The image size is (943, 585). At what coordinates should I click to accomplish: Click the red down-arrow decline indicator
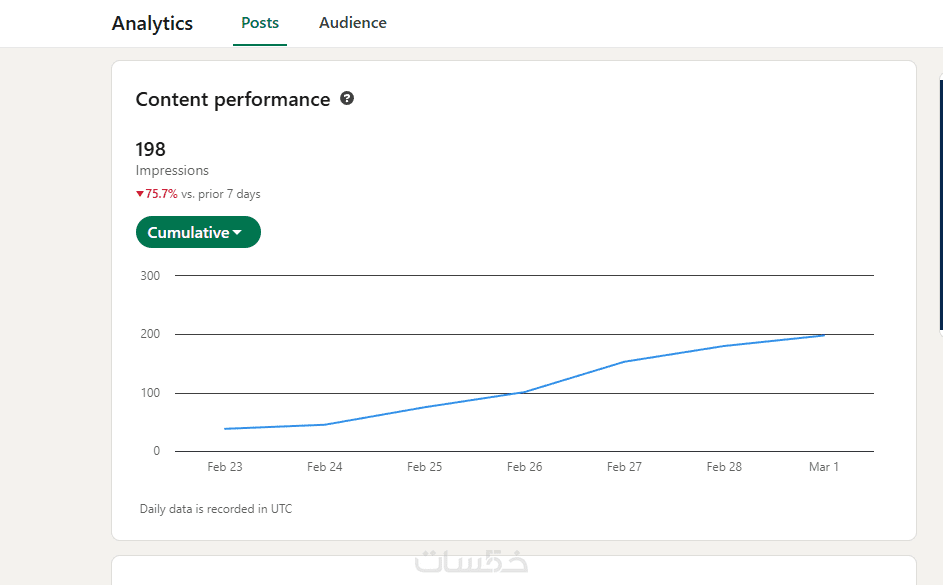140,194
